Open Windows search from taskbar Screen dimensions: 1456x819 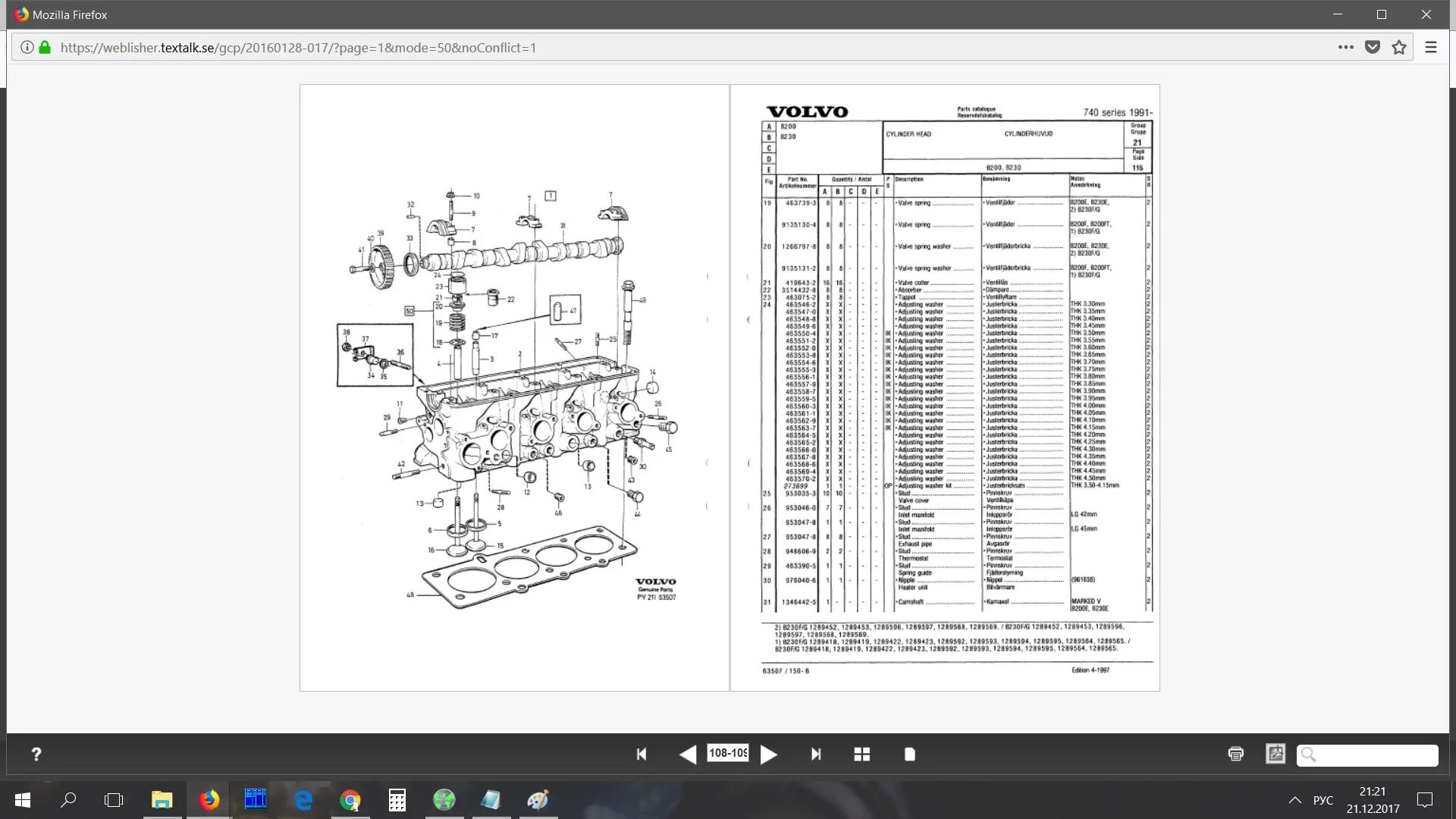(68, 800)
